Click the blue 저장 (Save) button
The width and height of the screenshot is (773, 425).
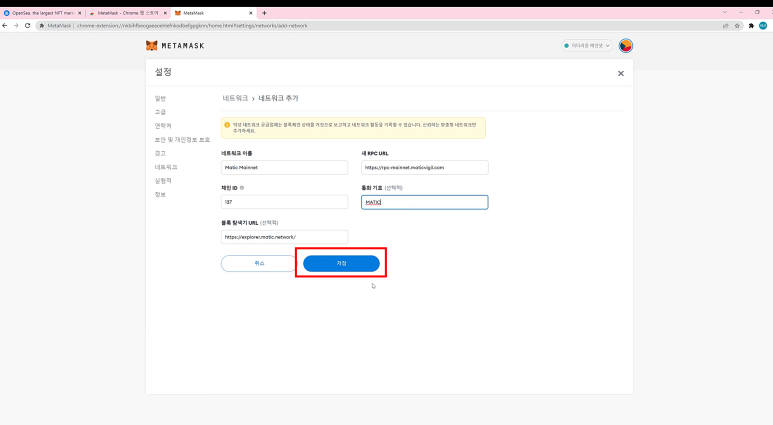click(x=341, y=263)
